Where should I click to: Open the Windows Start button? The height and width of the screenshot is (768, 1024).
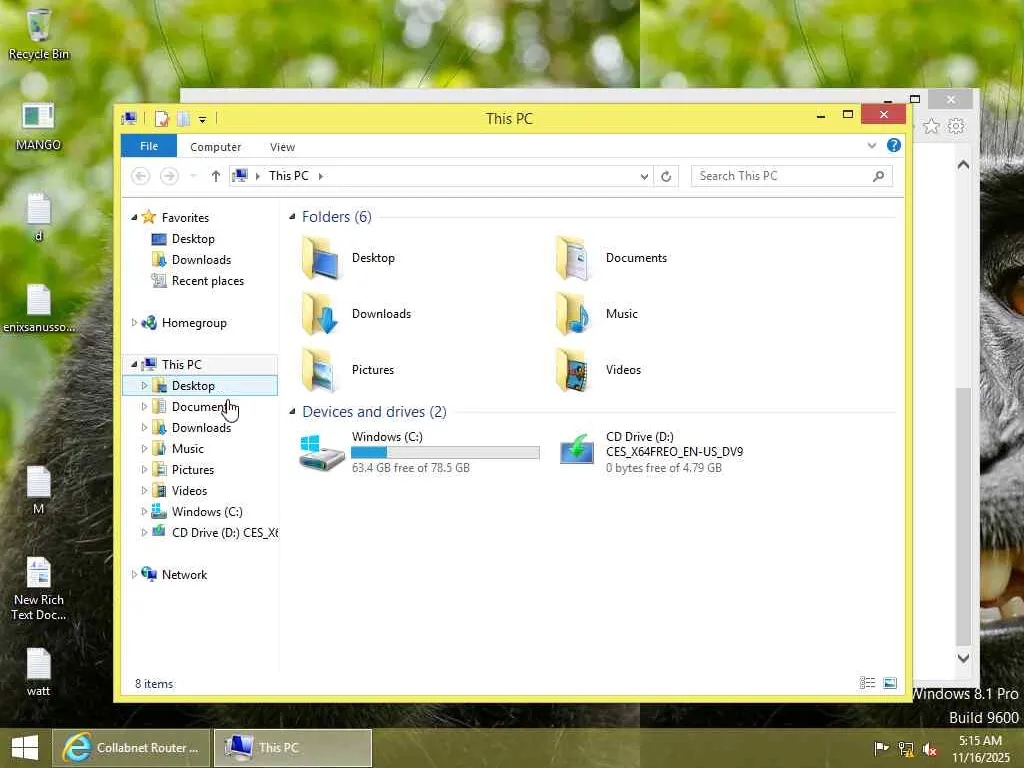click(25, 748)
